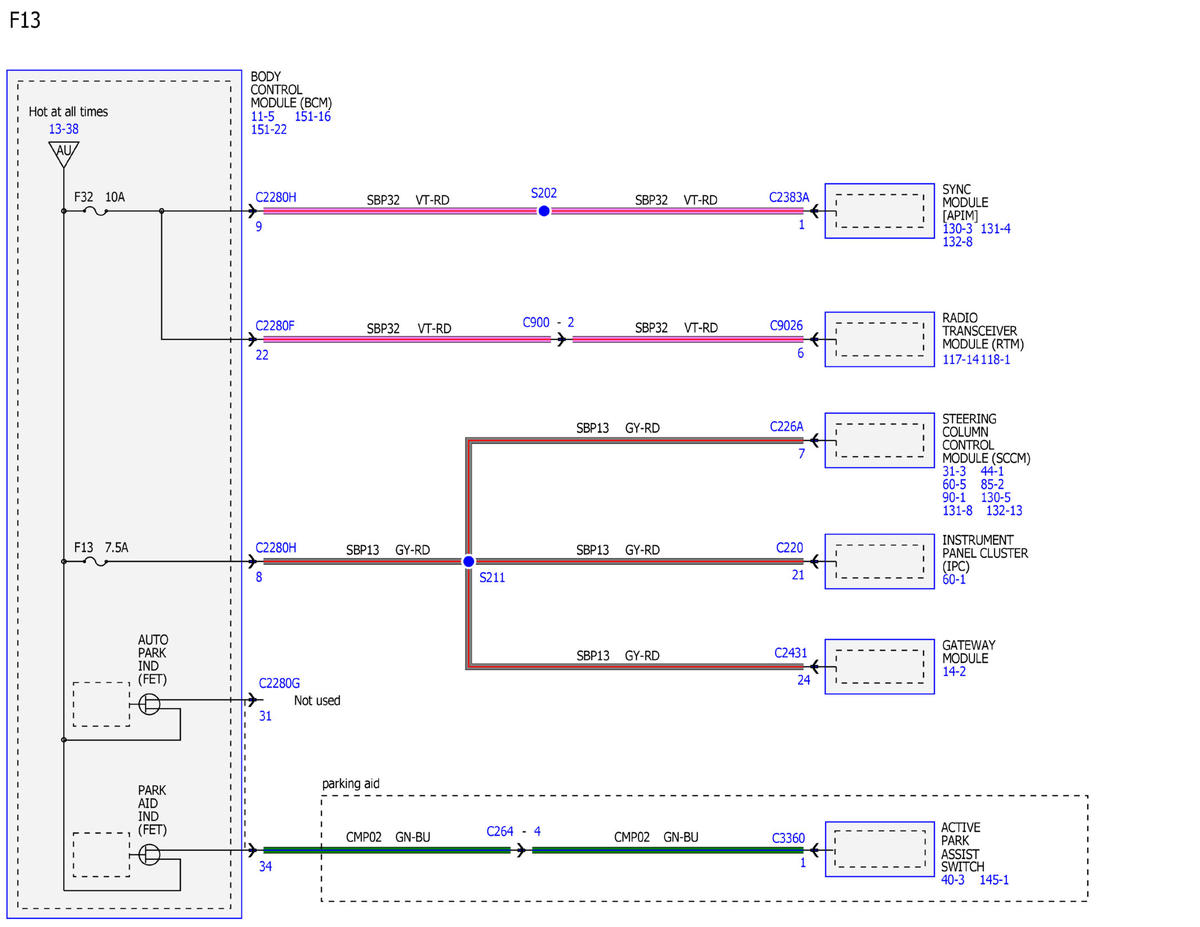Click the Gateway Module component box
The image size is (1200, 927).
pyautogui.click(x=879, y=666)
